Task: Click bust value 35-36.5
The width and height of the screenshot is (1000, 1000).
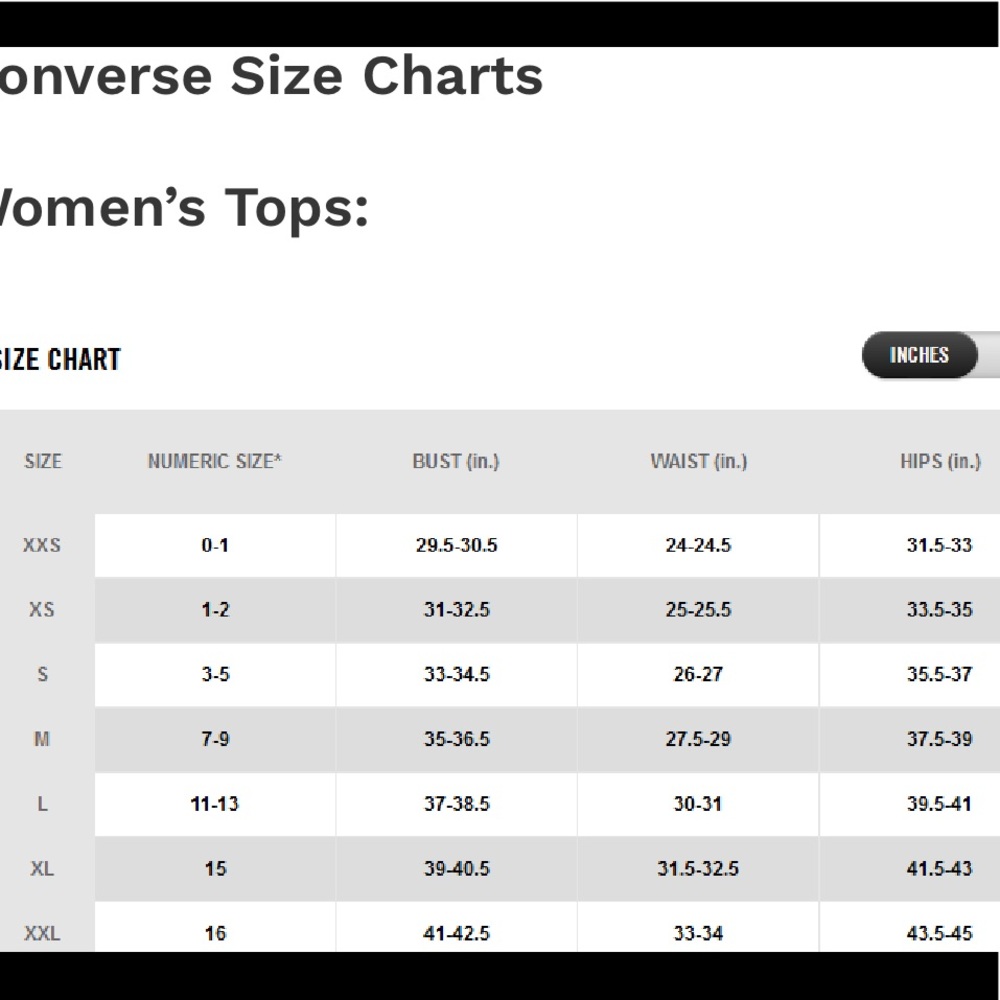Action: click(x=457, y=739)
